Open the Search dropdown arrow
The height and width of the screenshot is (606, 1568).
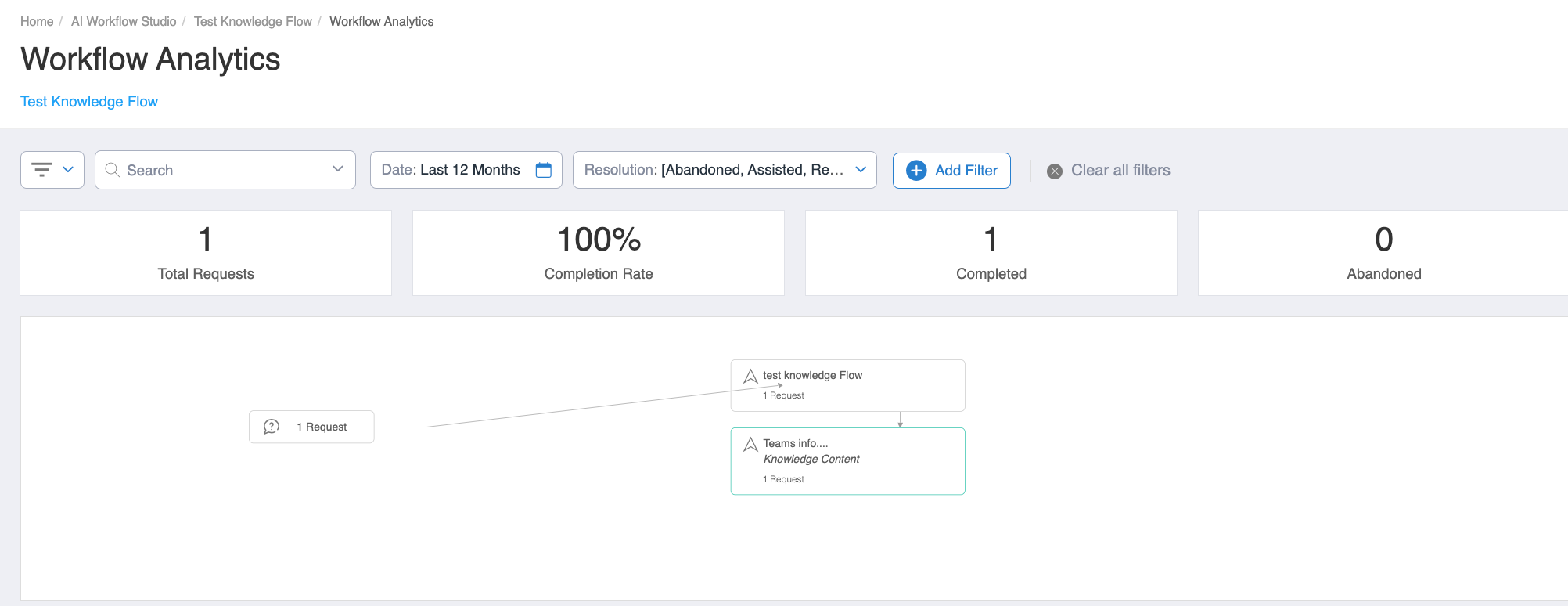click(338, 169)
